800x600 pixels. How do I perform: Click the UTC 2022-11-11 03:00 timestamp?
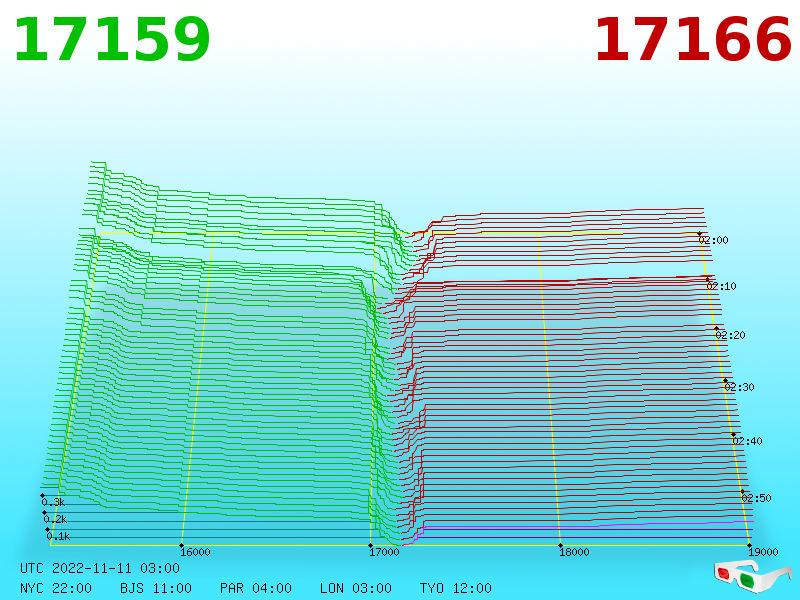pos(100,568)
